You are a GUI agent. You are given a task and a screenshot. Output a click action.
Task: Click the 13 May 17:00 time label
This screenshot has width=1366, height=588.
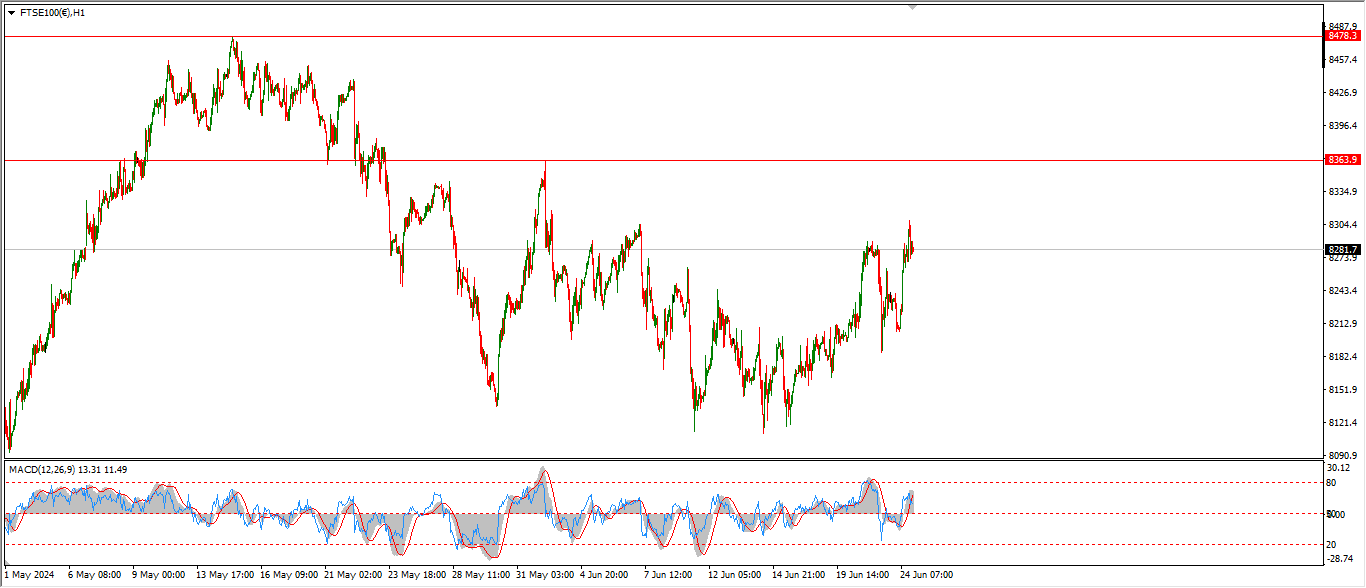[226, 575]
